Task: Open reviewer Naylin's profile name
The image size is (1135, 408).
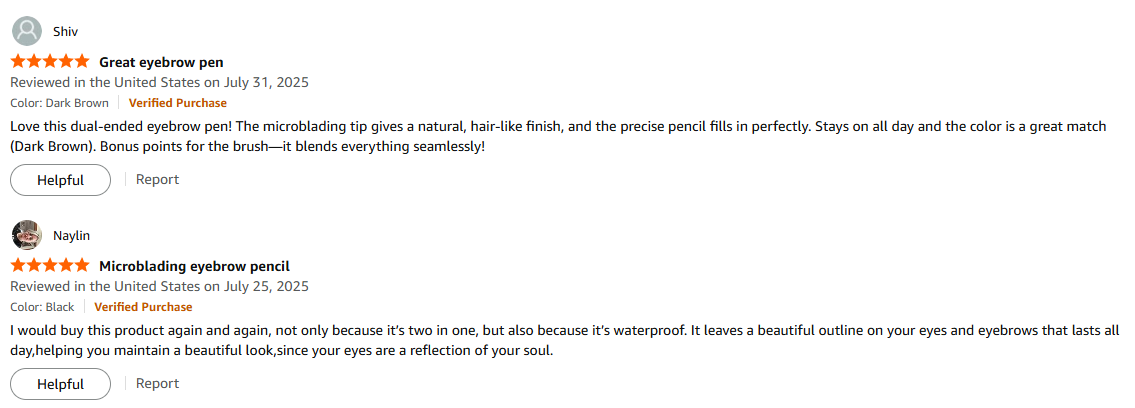Action: point(71,236)
